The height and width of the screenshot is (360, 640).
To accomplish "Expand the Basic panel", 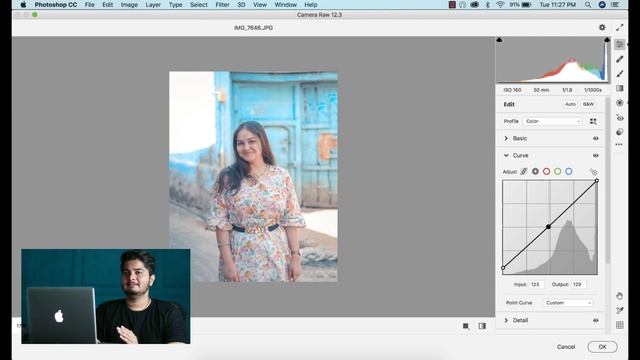I will click(x=506, y=138).
